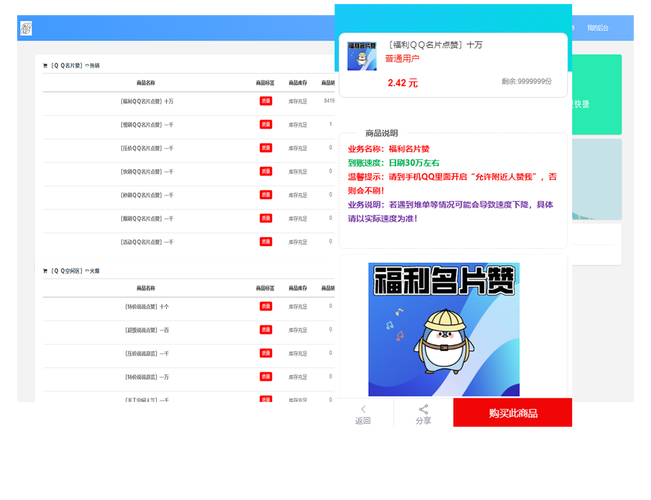The width and height of the screenshot is (651, 500).
Task: Click the cart icon beside the QQ空间区 heading
Action: (45, 271)
